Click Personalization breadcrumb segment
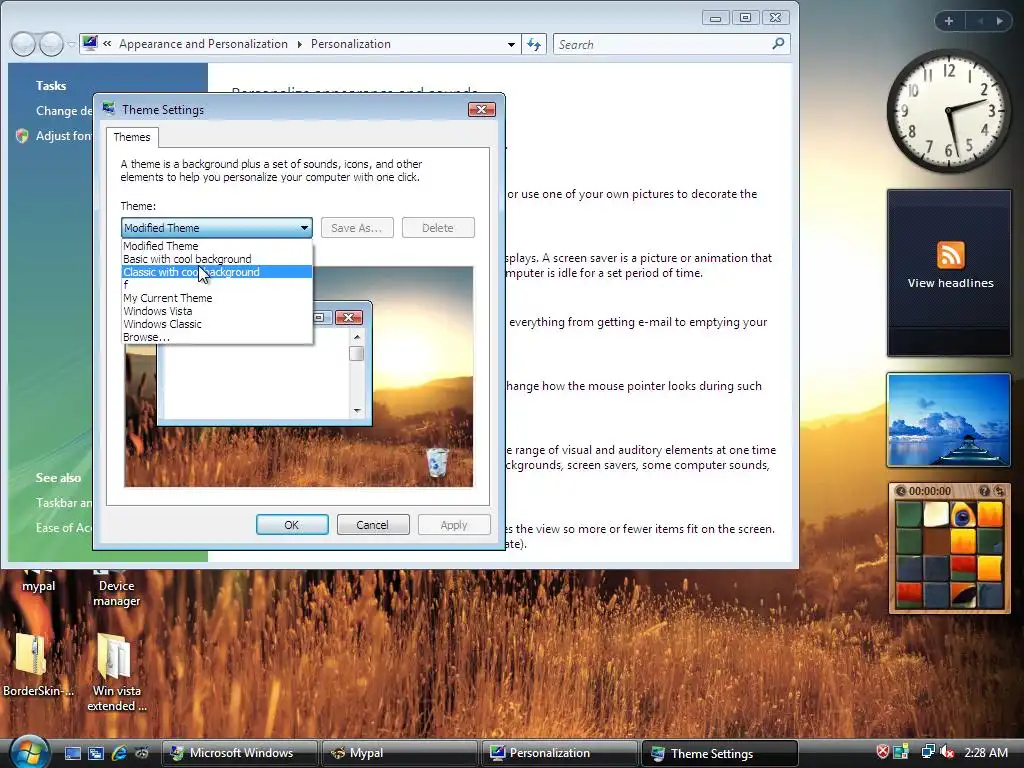Image resolution: width=1024 pixels, height=768 pixels. point(351,44)
